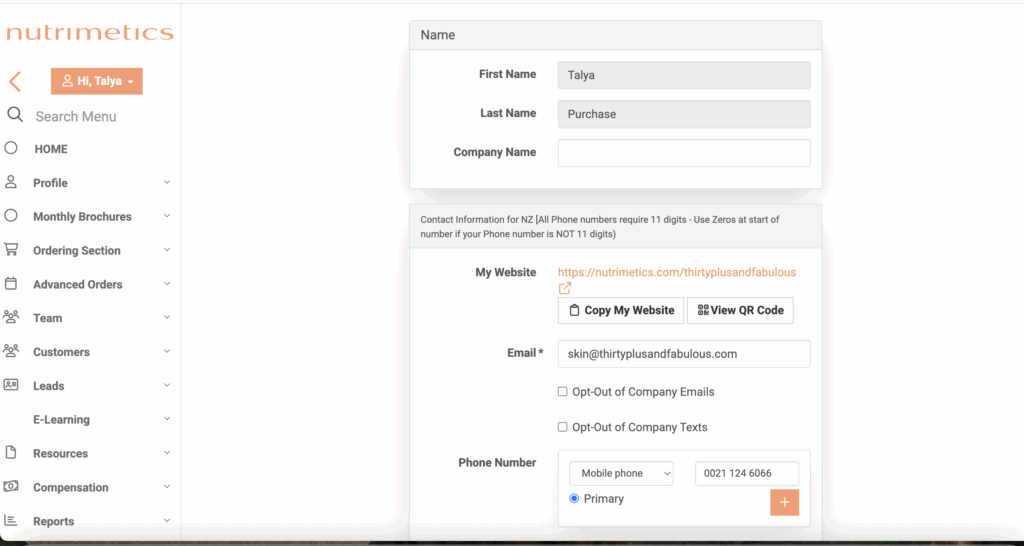Viewport: 1024px width, 546px height.
Task: Select the Primary radio button
Action: click(574, 498)
